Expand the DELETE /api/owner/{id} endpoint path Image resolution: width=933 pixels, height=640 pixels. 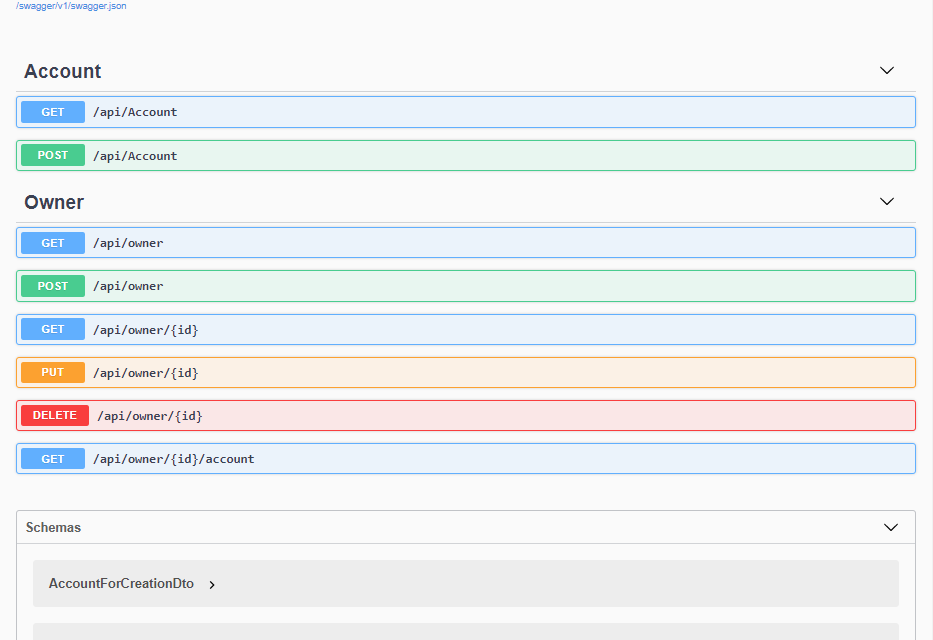pos(150,415)
